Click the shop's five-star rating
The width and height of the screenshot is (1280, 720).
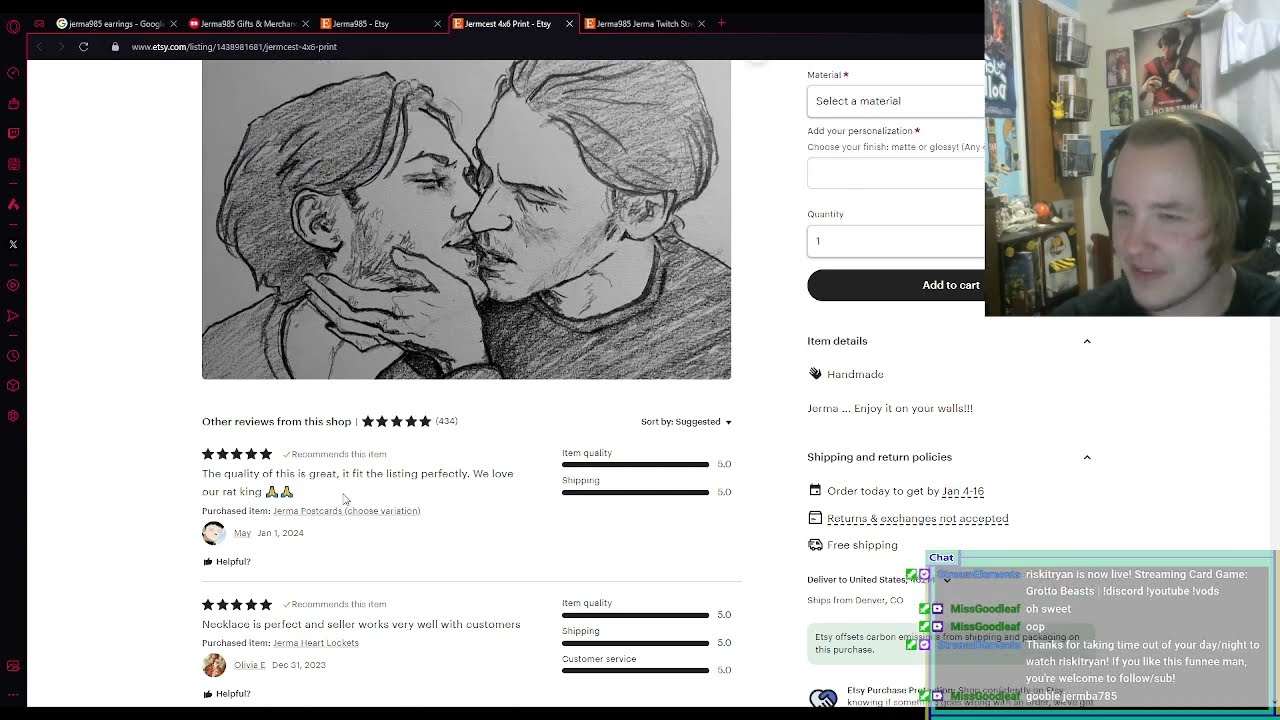(396, 422)
